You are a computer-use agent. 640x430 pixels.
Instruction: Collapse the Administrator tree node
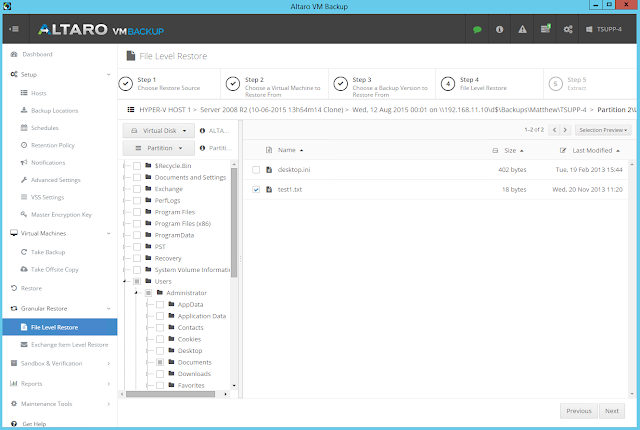pos(136,293)
